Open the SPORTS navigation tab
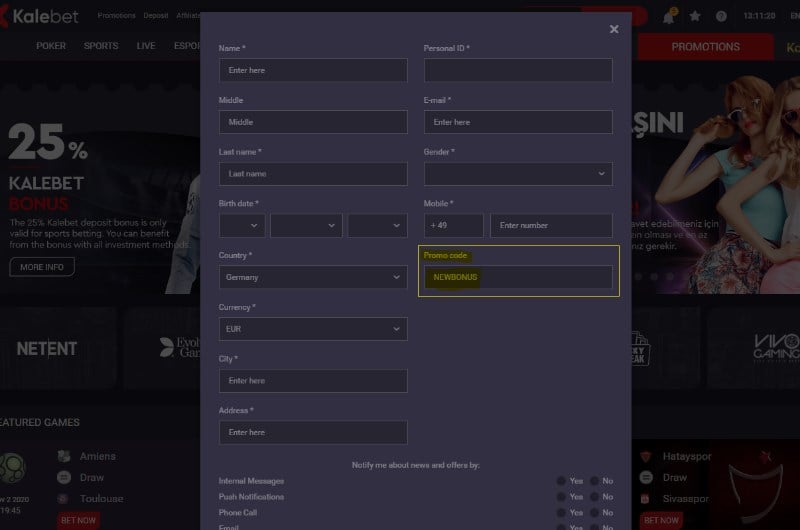This screenshot has height=530, width=800. (101, 46)
